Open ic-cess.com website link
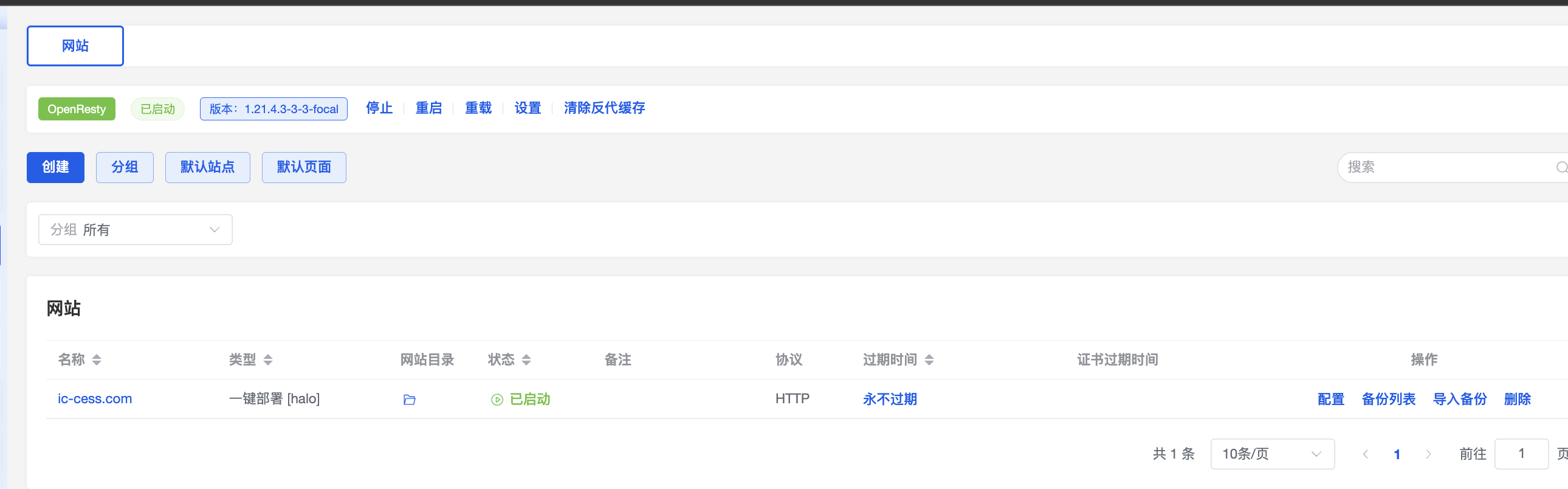The image size is (1568, 489). point(95,399)
